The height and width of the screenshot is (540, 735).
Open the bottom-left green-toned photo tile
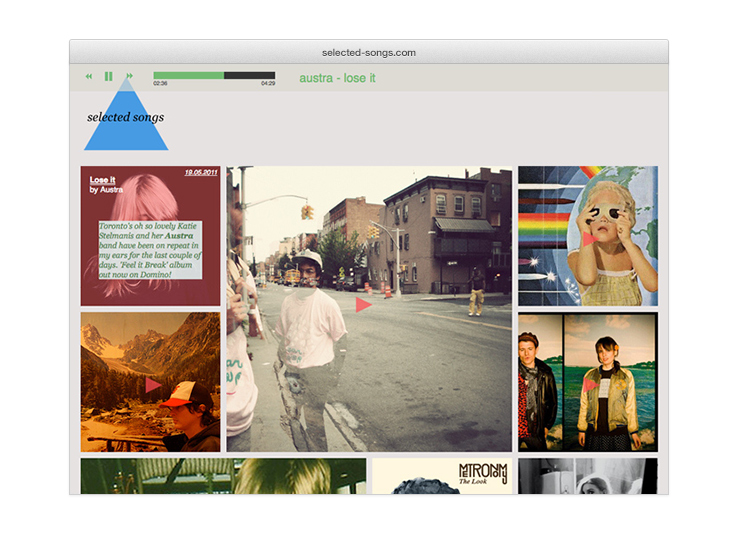point(223,476)
